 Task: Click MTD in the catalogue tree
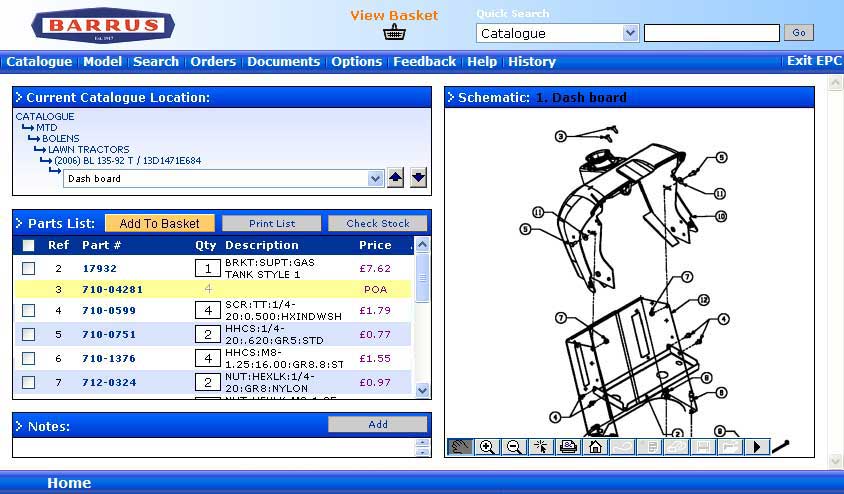coord(46,128)
